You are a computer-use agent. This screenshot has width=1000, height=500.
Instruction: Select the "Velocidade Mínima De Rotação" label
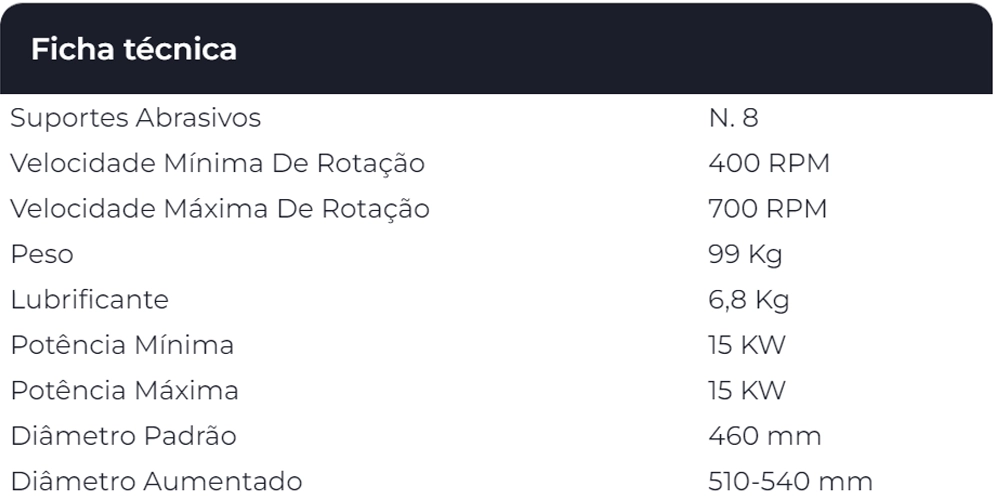(x=217, y=163)
